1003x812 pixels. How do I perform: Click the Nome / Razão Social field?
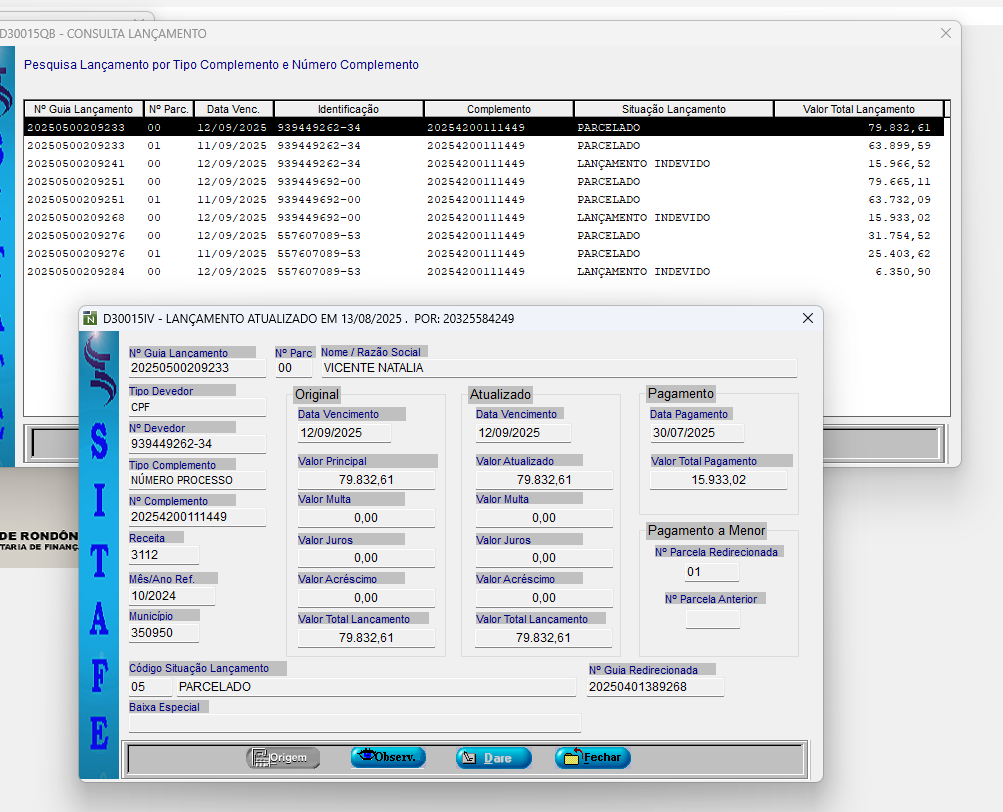pos(557,368)
